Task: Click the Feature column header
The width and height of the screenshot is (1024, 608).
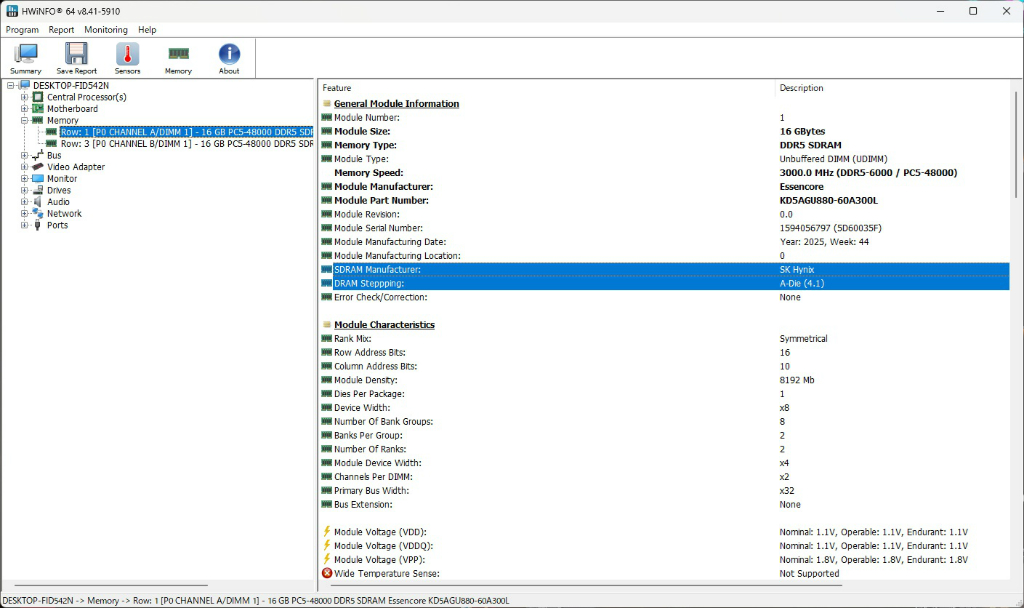Action: 547,88
